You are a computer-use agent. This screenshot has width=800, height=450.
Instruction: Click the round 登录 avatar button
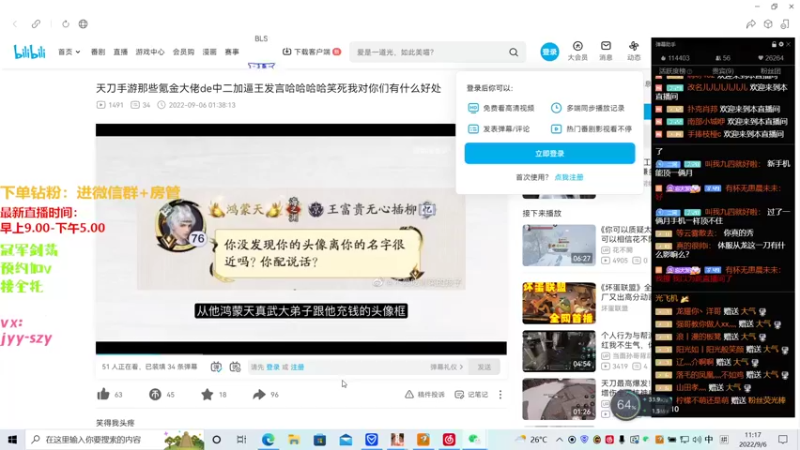pos(549,52)
